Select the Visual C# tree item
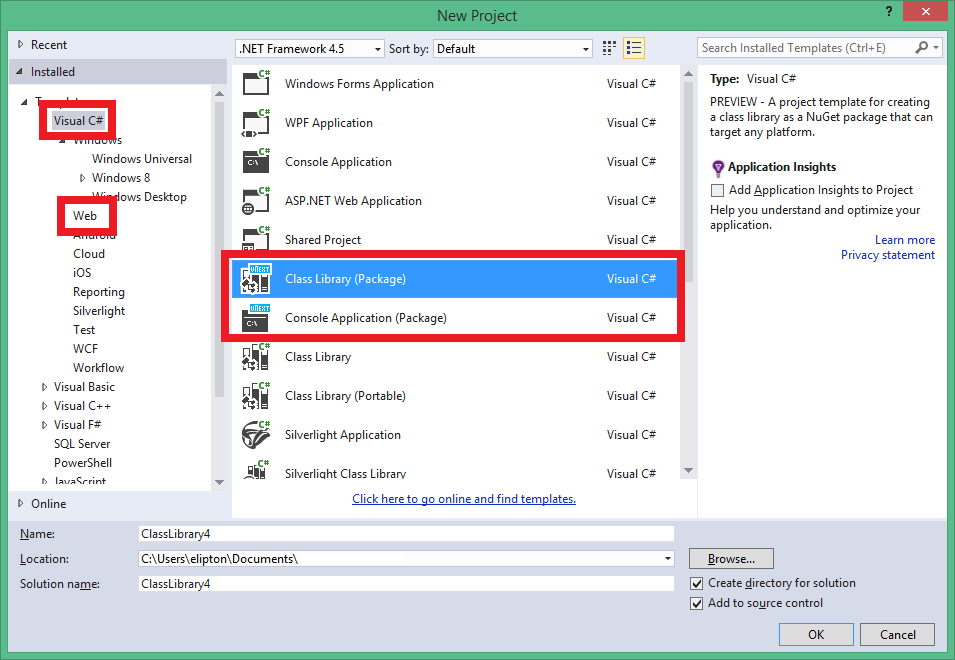 pos(78,121)
